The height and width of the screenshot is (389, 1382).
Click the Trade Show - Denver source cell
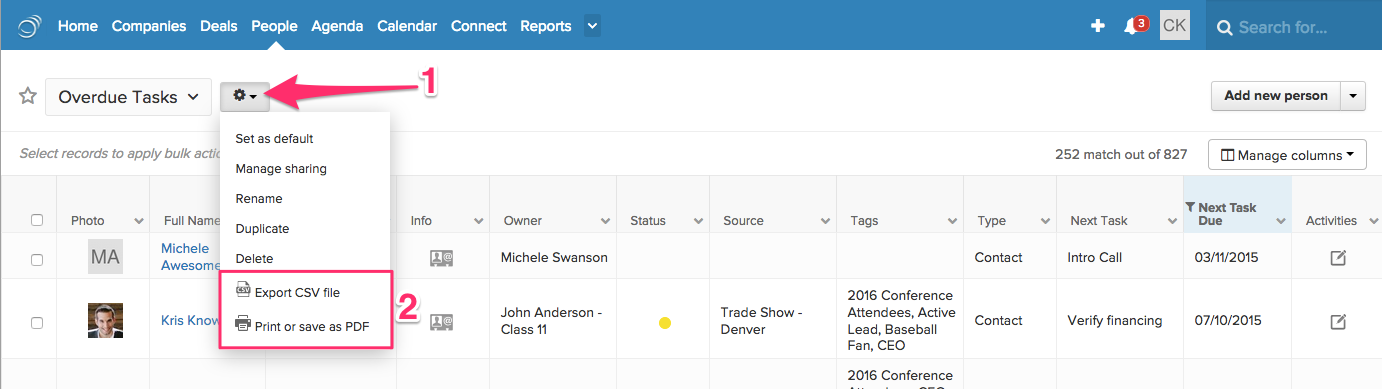click(x=760, y=321)
